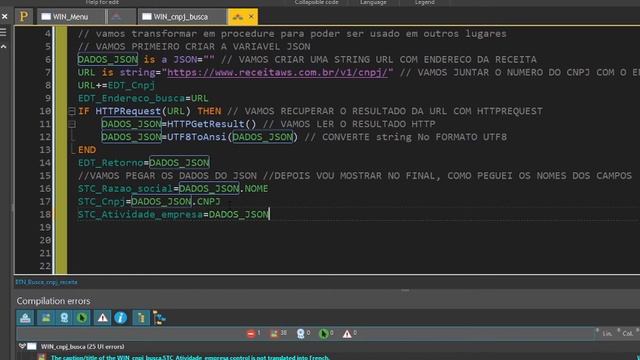Open the project P tab
The height and width of the screenshot is (360, 640).
(x=24, y=17)
